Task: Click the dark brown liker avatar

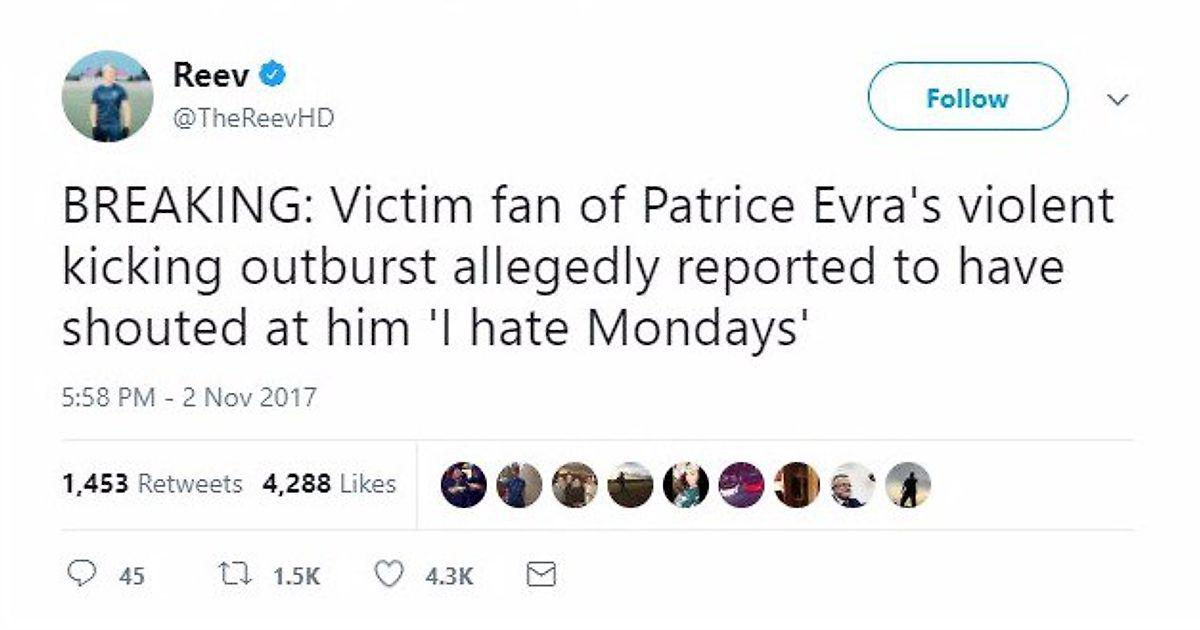Action: click(x=796, y=485)
